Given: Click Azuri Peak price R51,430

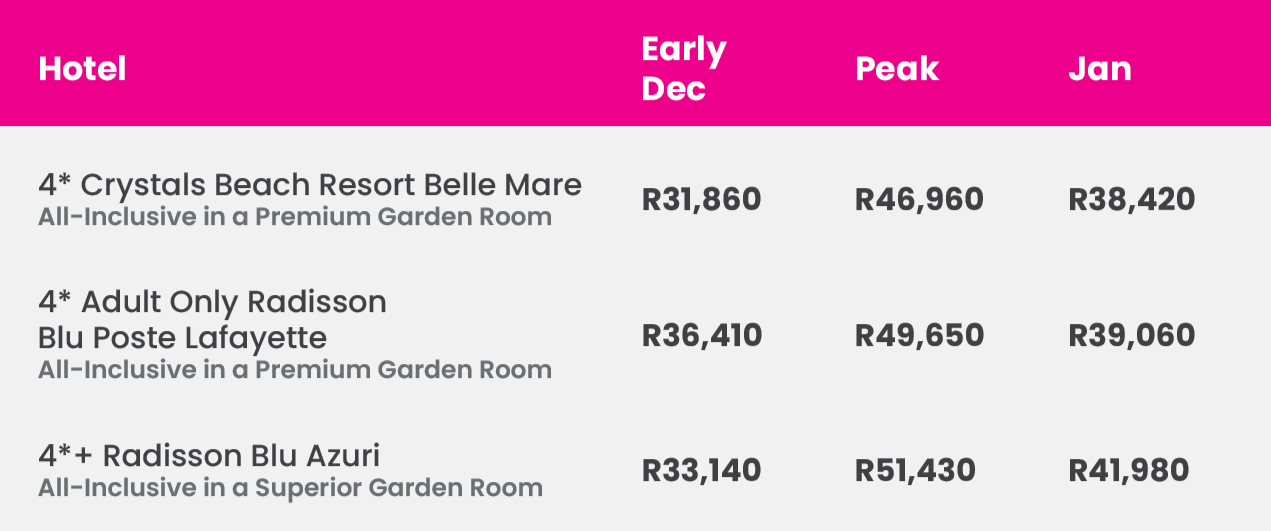Looking at the screenshot, I should (914, 470).
